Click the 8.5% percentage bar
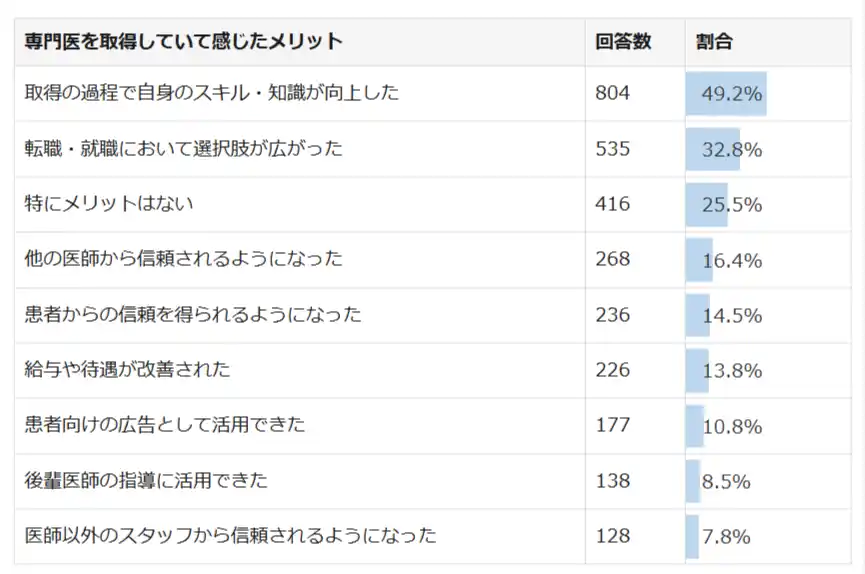Viewport: 865px width, 574px height. pos(693,481)
